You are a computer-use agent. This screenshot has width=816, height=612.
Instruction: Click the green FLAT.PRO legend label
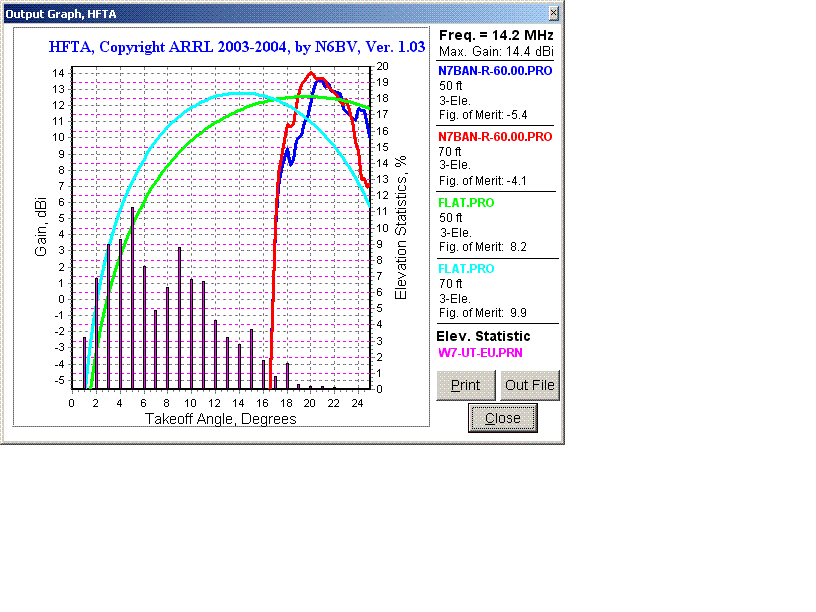[466, 202]
